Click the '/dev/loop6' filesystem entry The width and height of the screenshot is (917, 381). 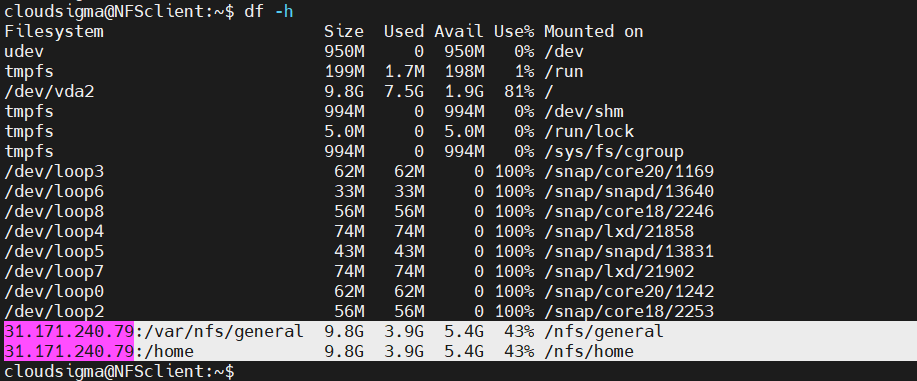(54, 191)
